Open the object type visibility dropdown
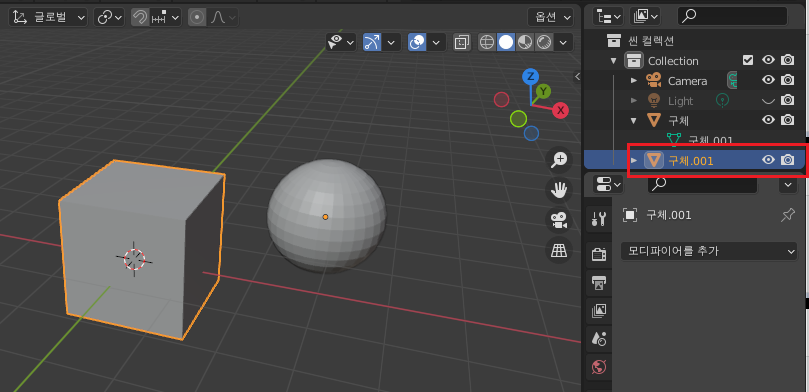Image resolution: width=809 pixels, height=392 pixels. click(341, 42)
